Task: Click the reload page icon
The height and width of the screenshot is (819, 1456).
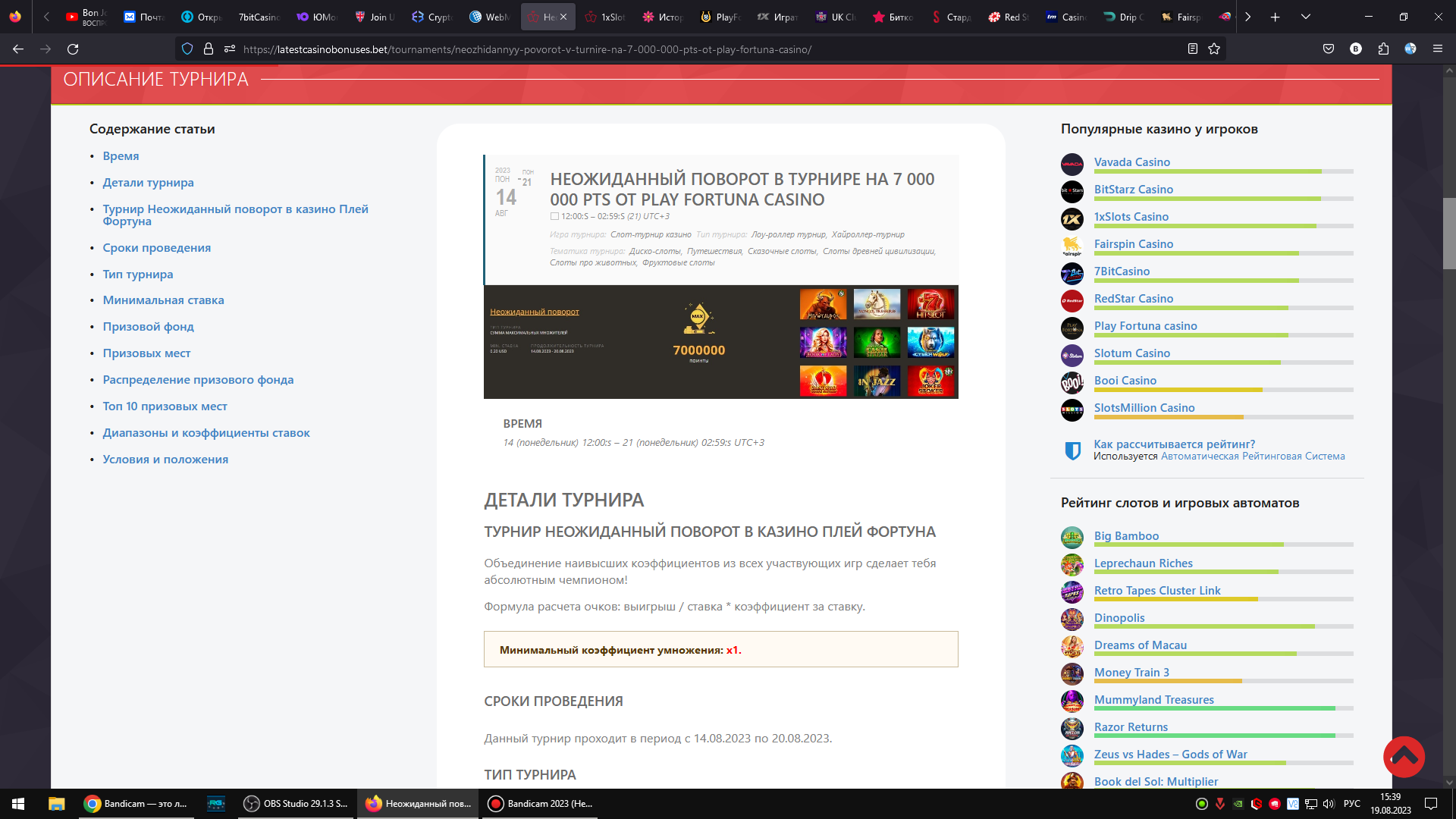Action: pyautogui.click(x=73, y=49)
